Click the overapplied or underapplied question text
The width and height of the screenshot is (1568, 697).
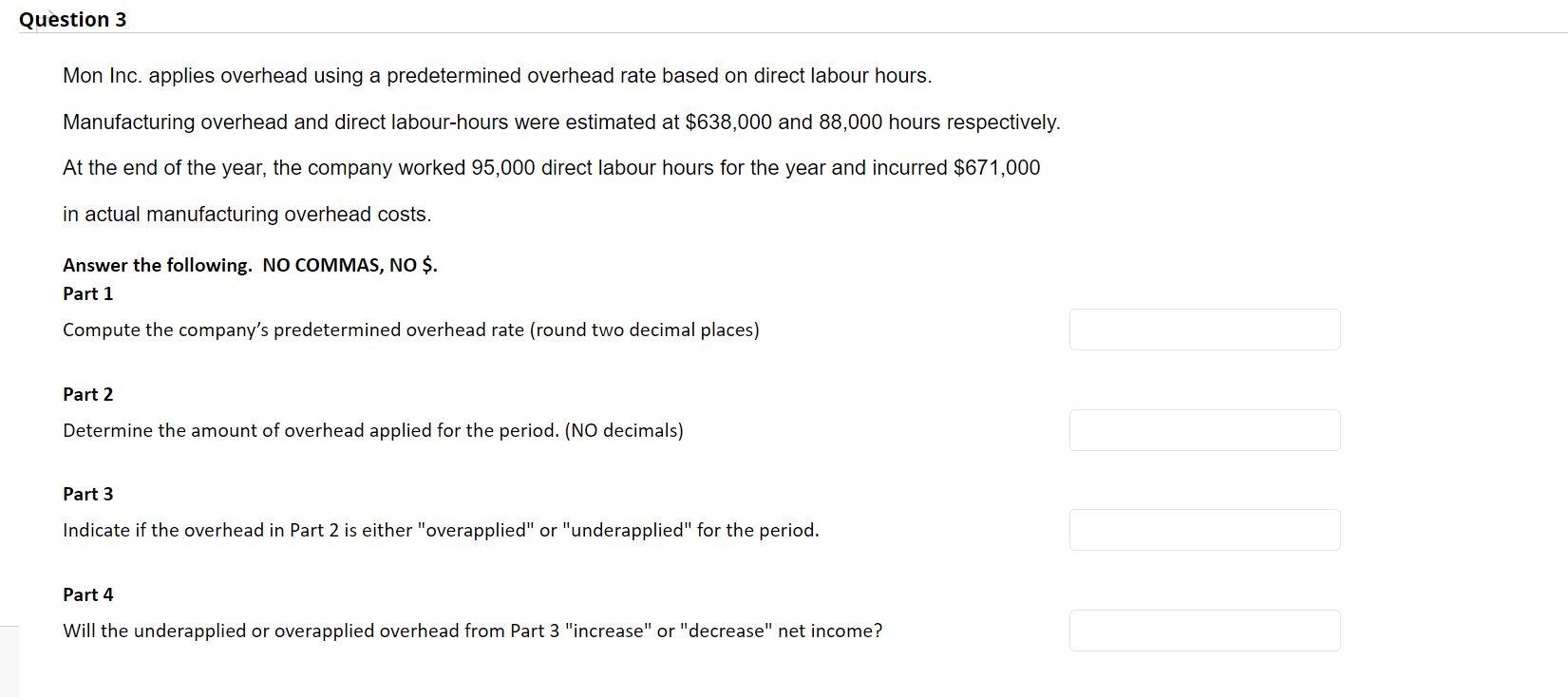point(440,530)
